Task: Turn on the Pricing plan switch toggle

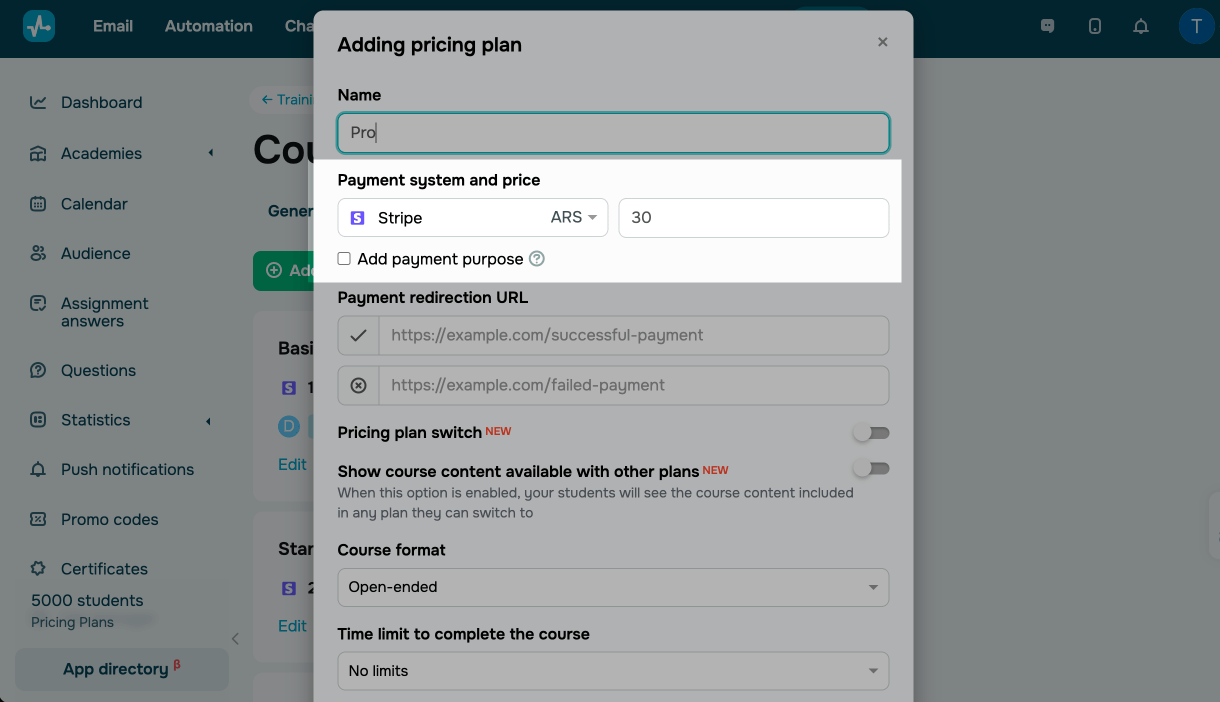Action: click(x=870, y=433)
